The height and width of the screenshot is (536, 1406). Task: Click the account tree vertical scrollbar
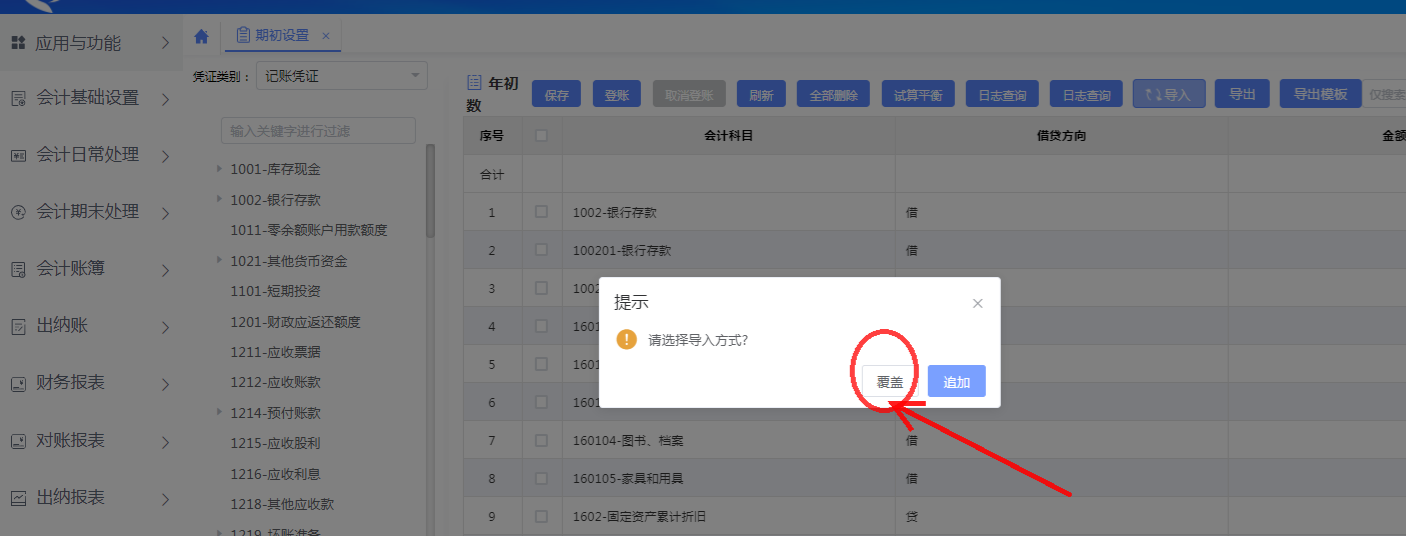430,190
